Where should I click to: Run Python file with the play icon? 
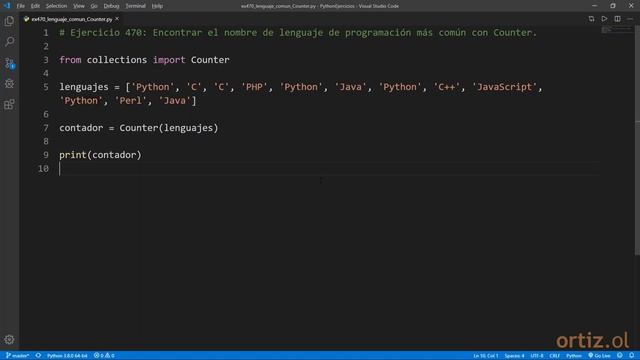coord(604,19)
